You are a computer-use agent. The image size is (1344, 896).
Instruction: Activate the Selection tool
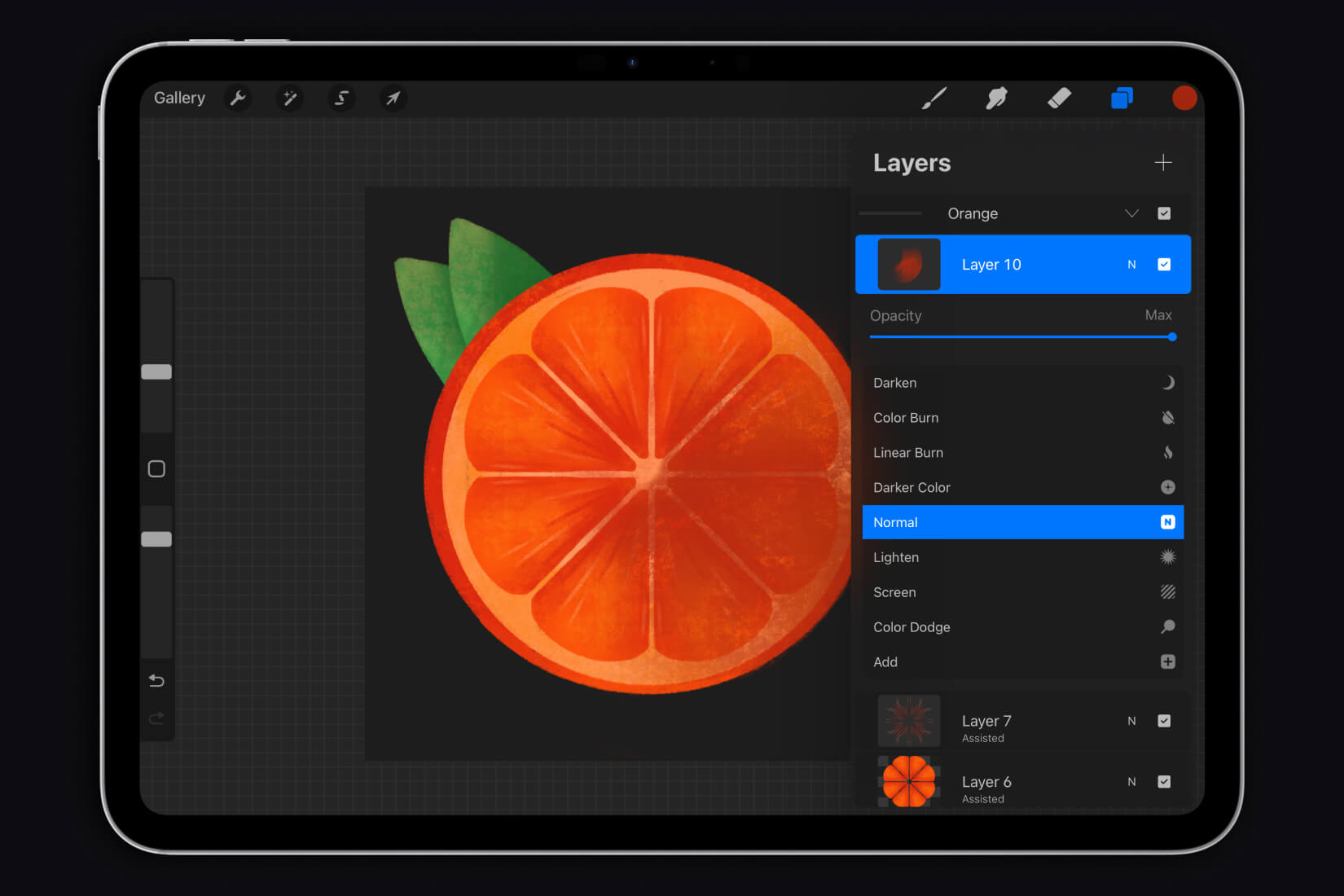[341, 99]
